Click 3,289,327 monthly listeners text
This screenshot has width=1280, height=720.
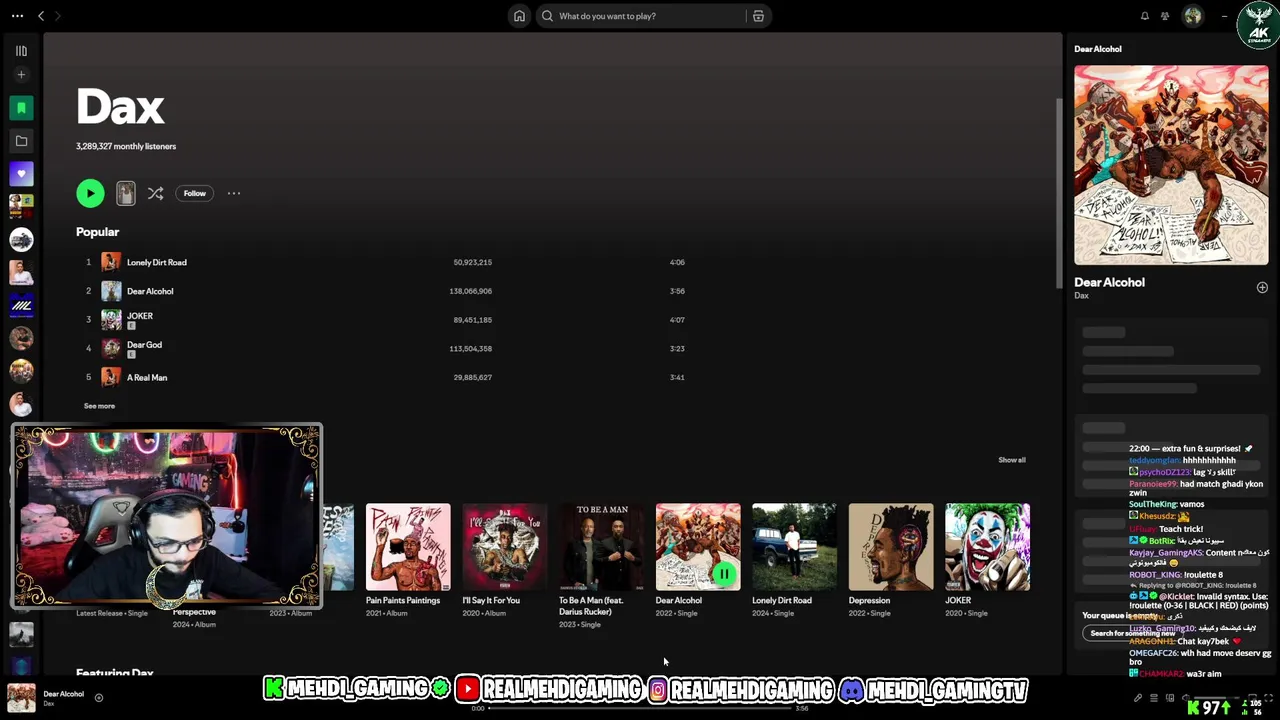[126, 146]
